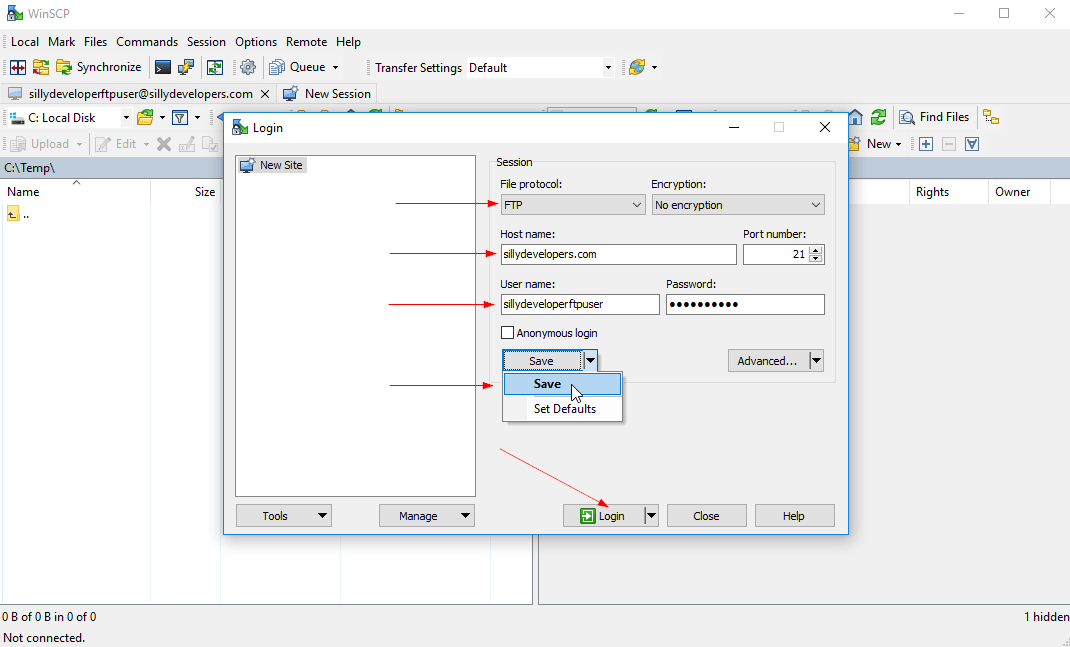Click the Open in PuTTY icon
Viewport: 1070px width, 647px height.
tap(186, 68)
